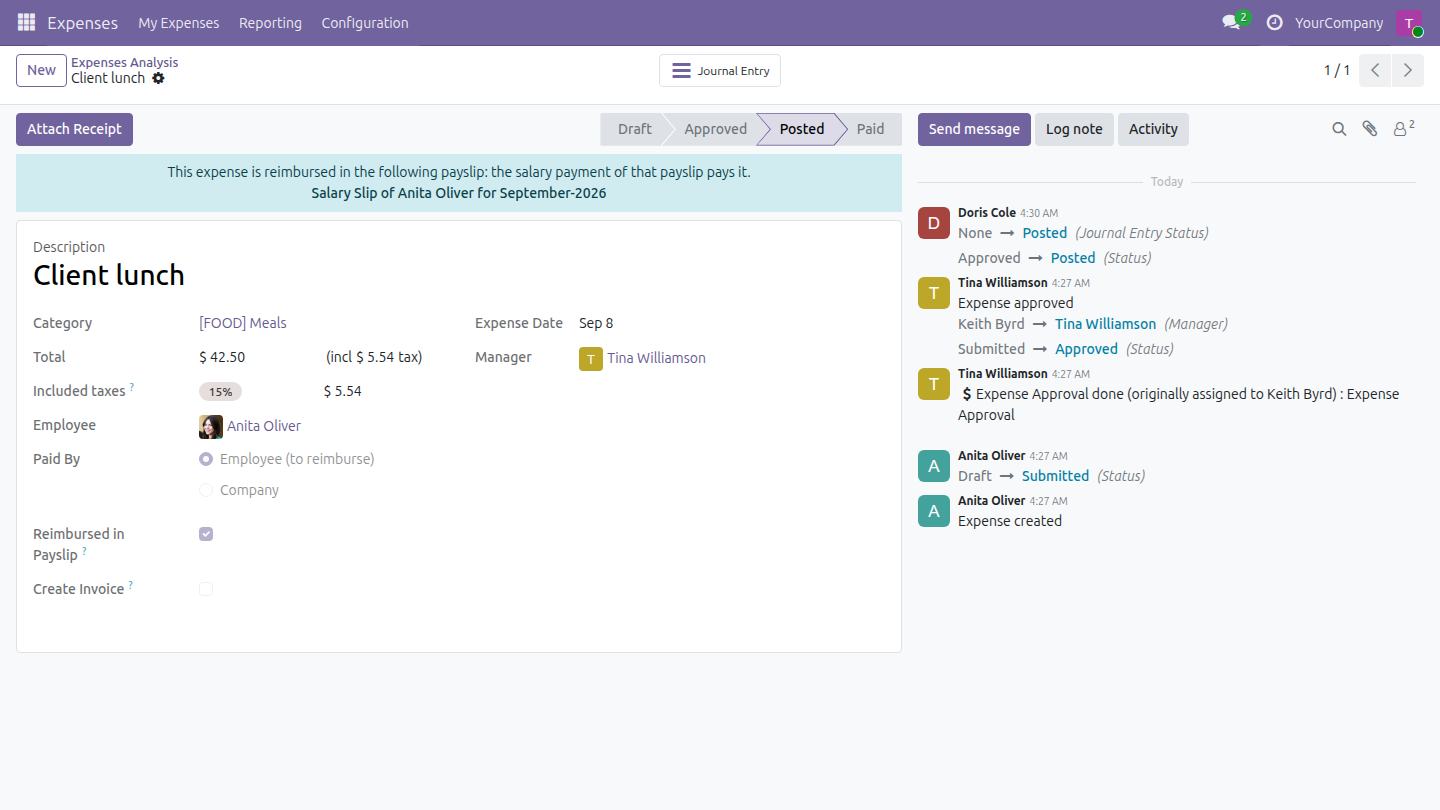Click the Approved status stage
1440x810 pixels.
tap(715, 129)
